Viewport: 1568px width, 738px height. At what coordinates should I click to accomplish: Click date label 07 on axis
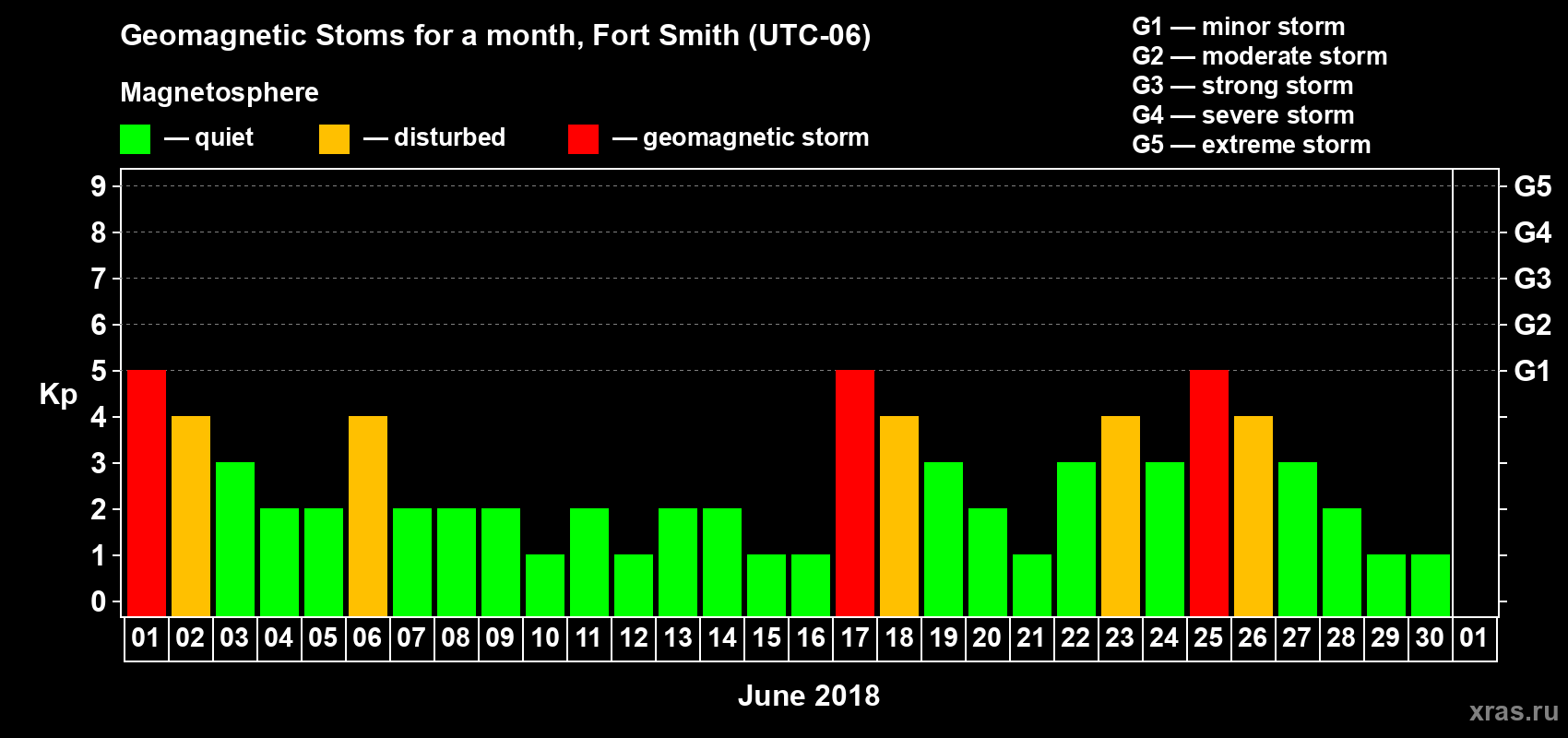tap(411, 637)
